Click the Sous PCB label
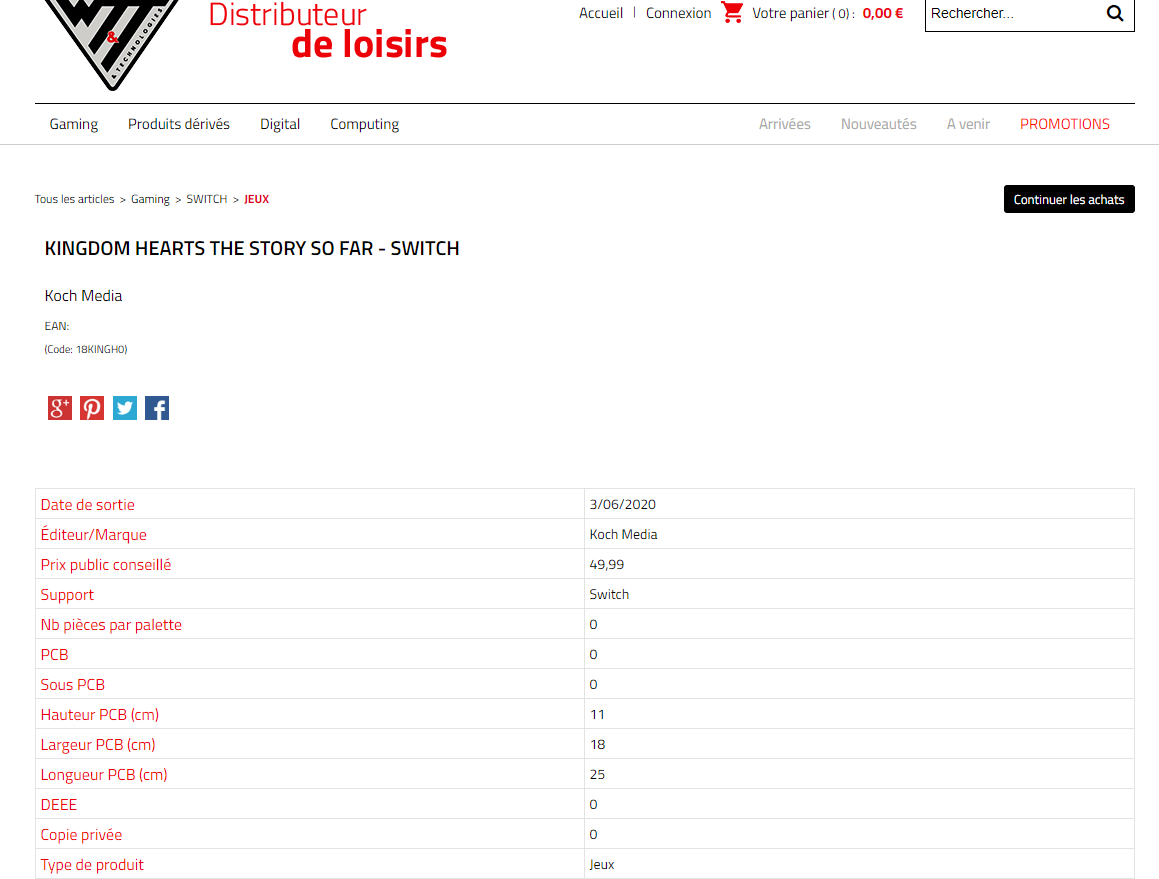The image size is (1159, 879). (72, 685)
